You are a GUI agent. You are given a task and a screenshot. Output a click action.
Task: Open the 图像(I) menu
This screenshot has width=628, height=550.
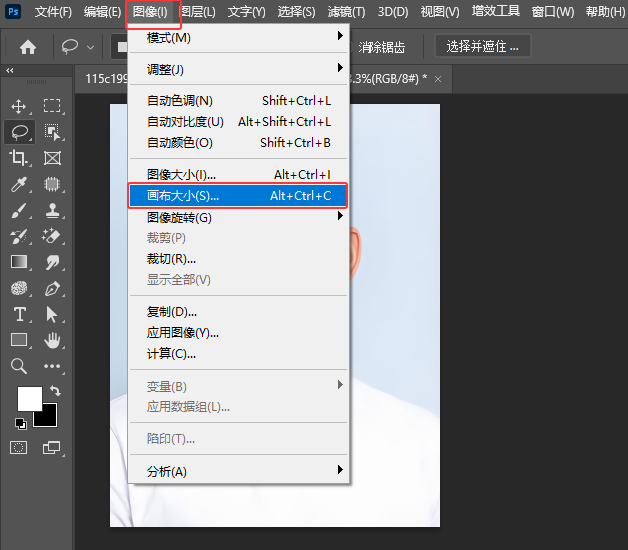pos(150,12)
